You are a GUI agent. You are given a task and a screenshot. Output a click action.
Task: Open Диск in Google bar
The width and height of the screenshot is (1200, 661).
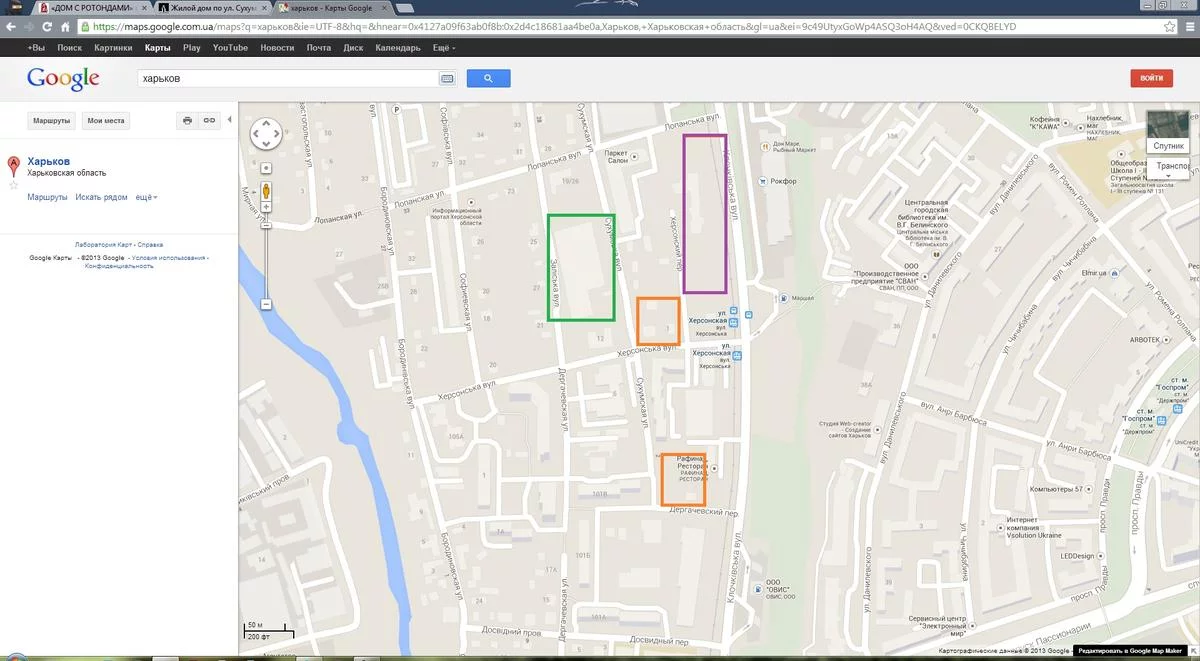(353, 48)
